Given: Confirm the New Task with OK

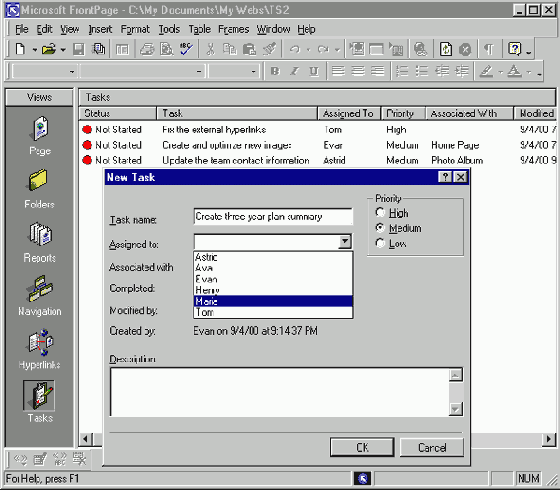Looking at the screenshot, I should [362, 447].
